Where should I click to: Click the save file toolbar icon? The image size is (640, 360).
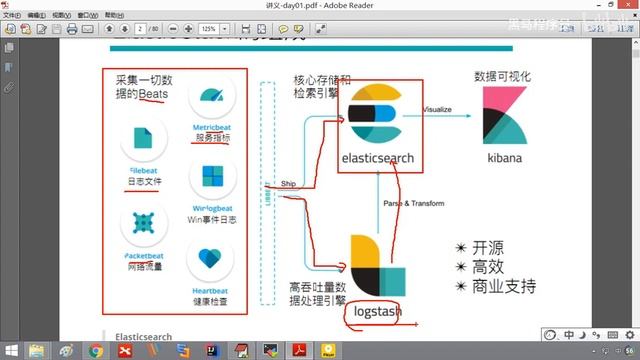(x=56, y=29)
